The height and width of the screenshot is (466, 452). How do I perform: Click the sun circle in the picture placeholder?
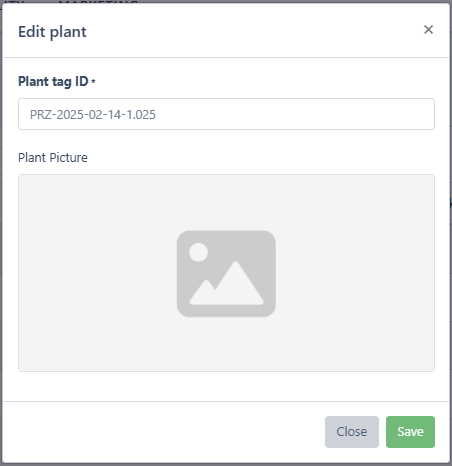pyautogui.click(x=198, y=252)
